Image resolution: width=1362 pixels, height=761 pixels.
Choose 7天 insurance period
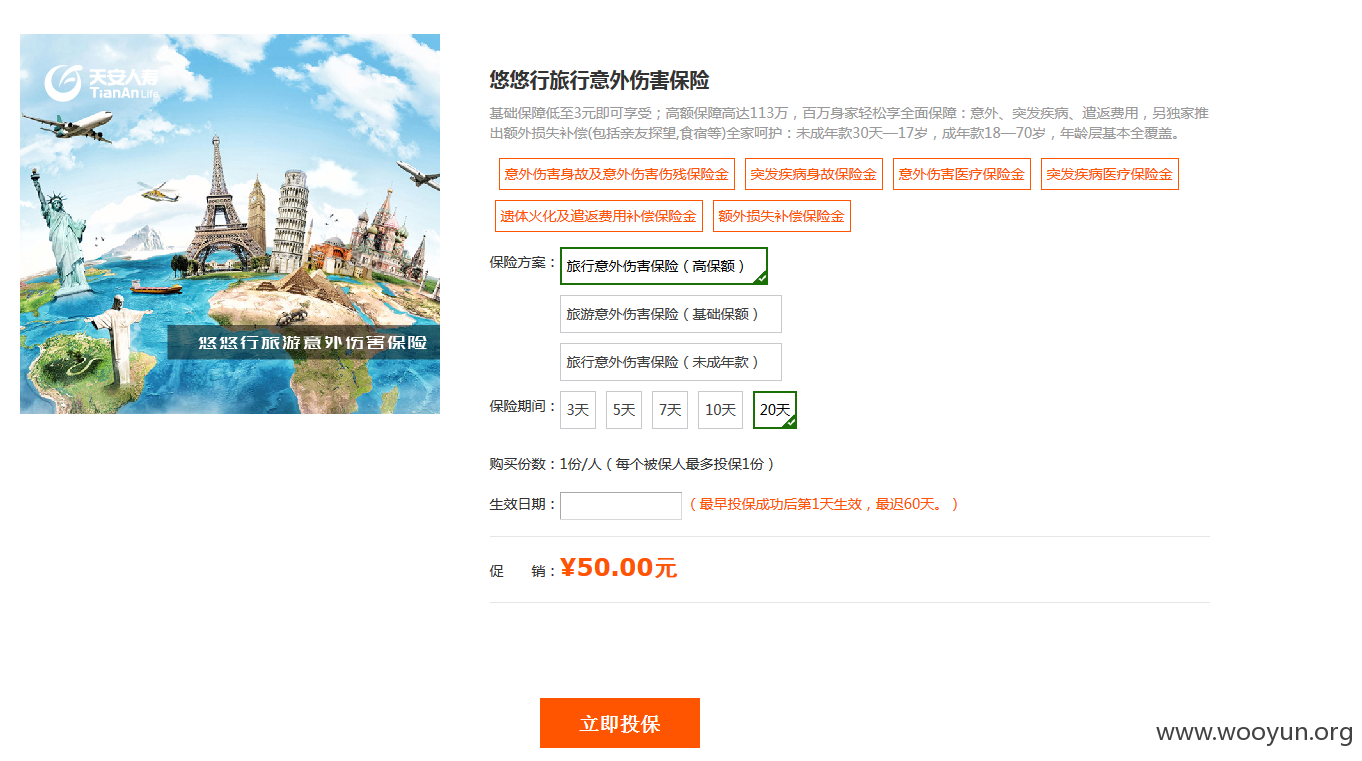tap(670, 410)
